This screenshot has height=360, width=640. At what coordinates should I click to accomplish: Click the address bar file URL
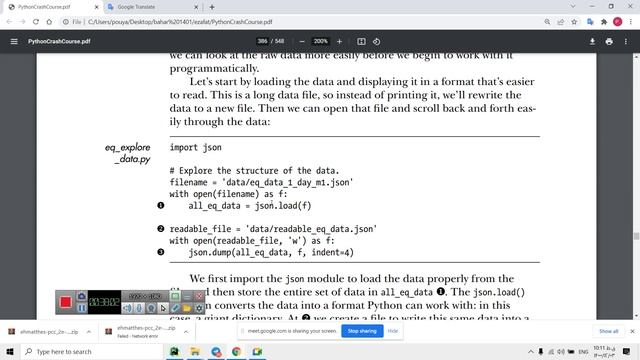[x=180, y=22]
